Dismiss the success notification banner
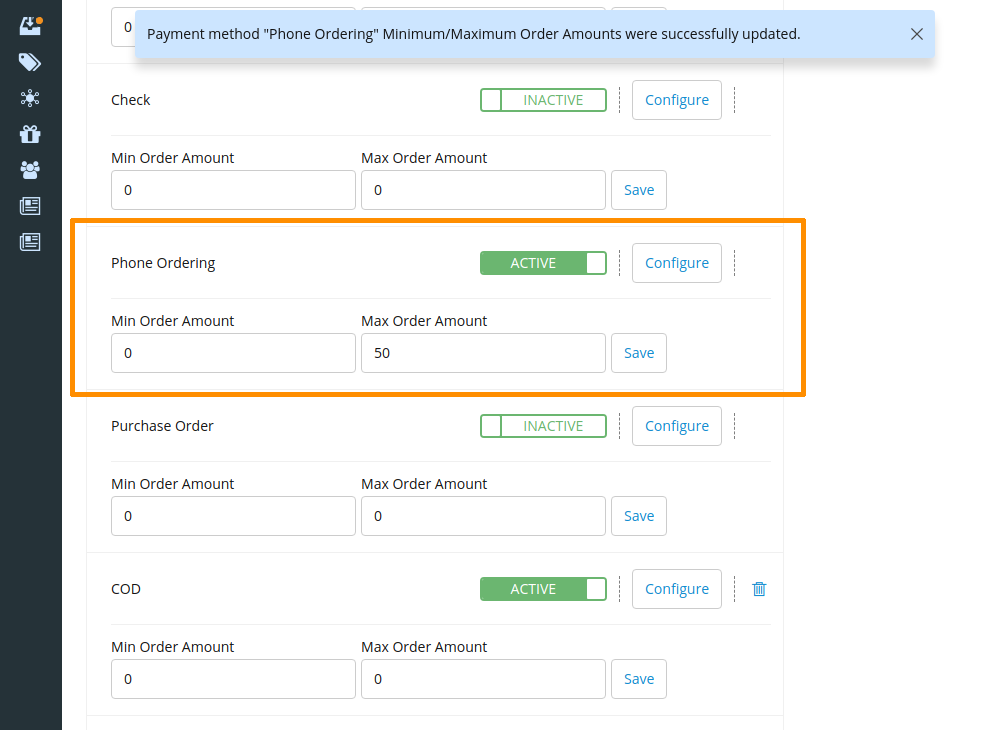Viewport: 983px width, 730px height. point(916,34)
